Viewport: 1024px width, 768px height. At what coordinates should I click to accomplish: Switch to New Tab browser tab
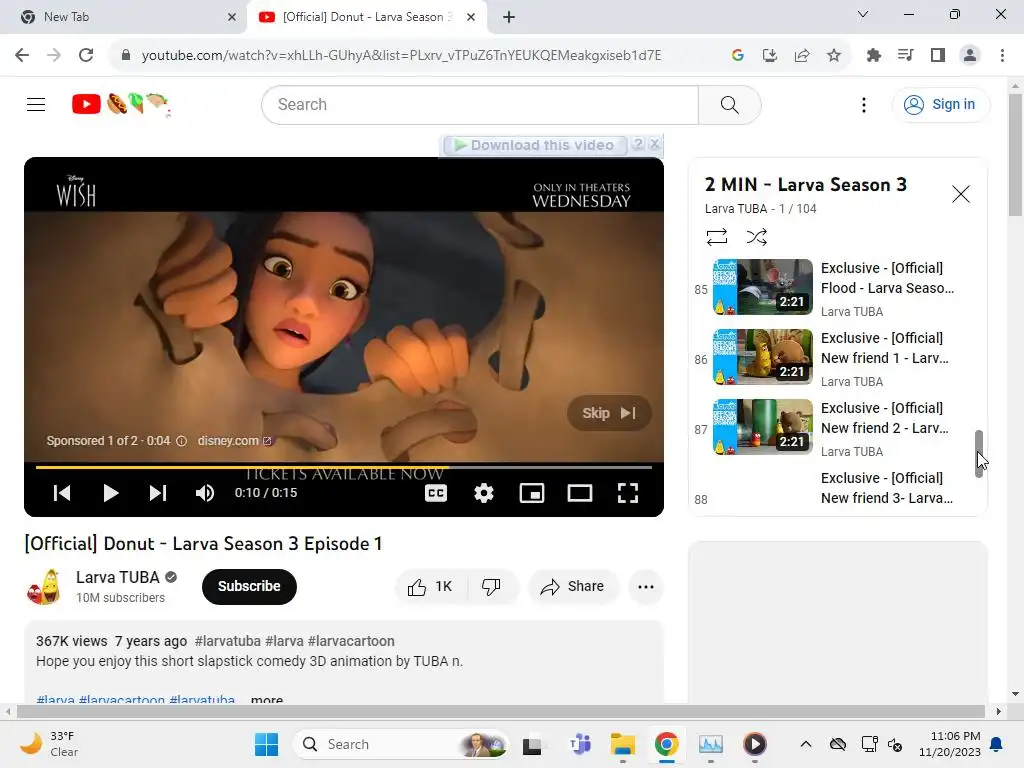click(x=123, y=17)
